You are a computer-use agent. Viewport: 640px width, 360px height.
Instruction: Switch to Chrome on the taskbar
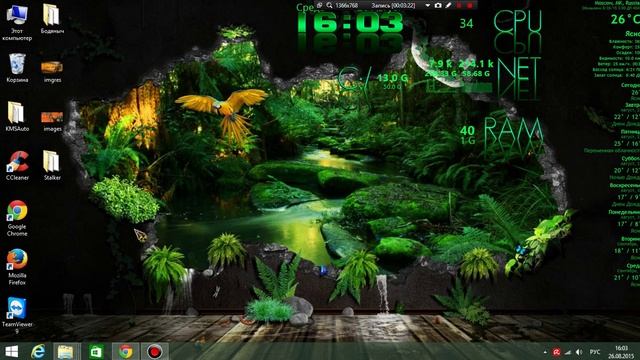click(126, 351)
